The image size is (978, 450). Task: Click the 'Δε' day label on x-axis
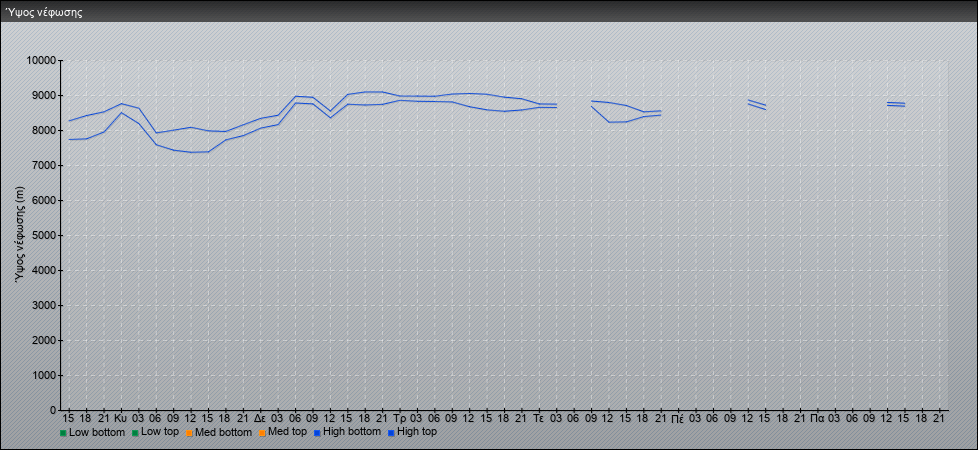(261, 418)
